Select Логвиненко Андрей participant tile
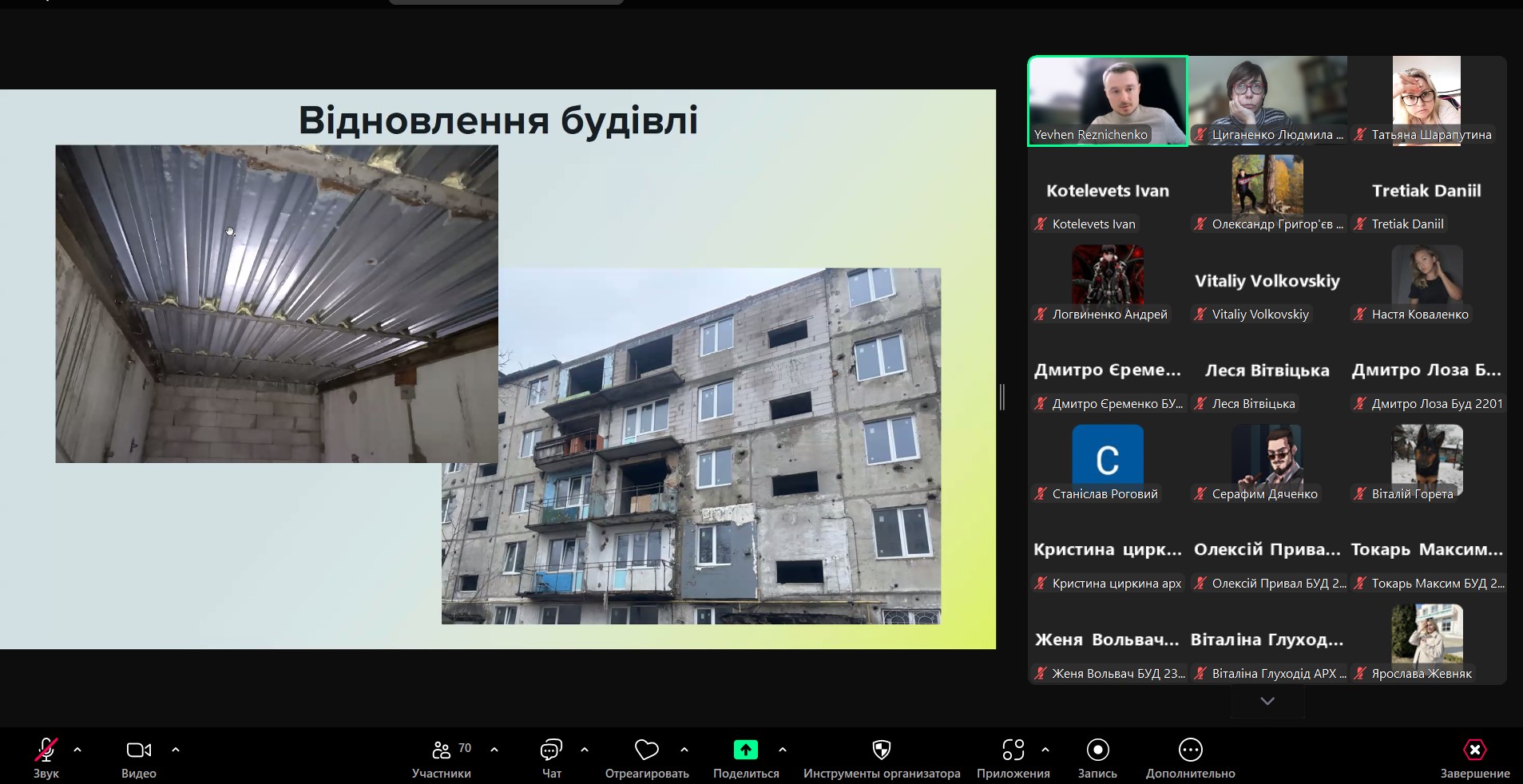 (x=1108, y=281)
